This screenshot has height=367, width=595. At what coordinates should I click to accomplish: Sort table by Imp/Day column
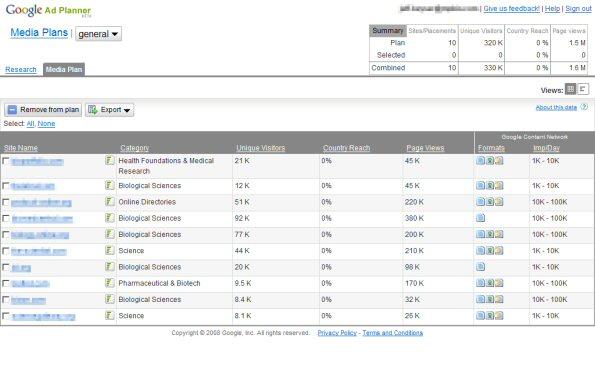pyautogui.click(x=546, y=148)
